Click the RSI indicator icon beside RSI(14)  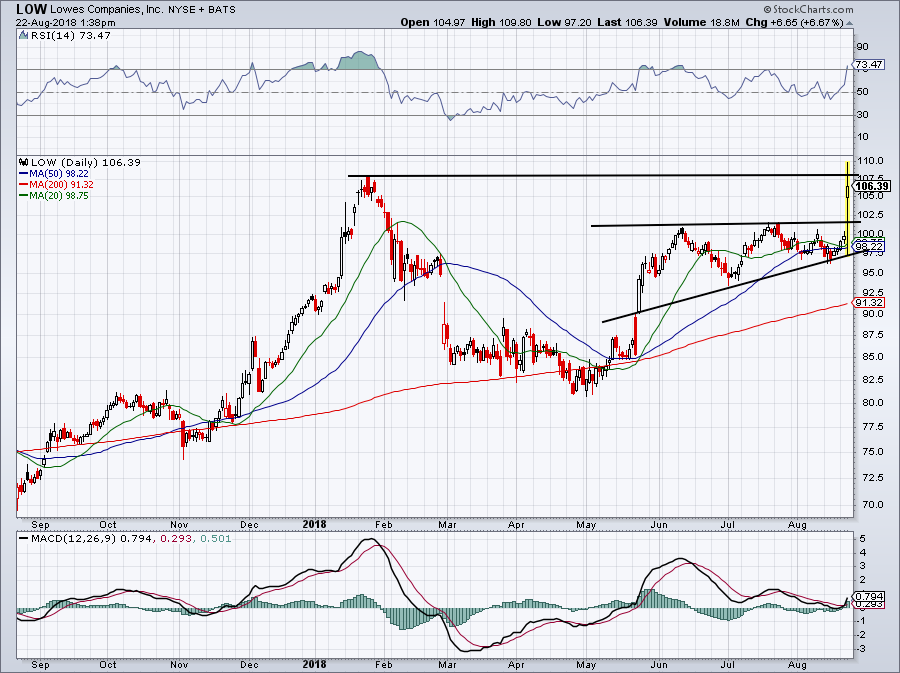(23, 35)
